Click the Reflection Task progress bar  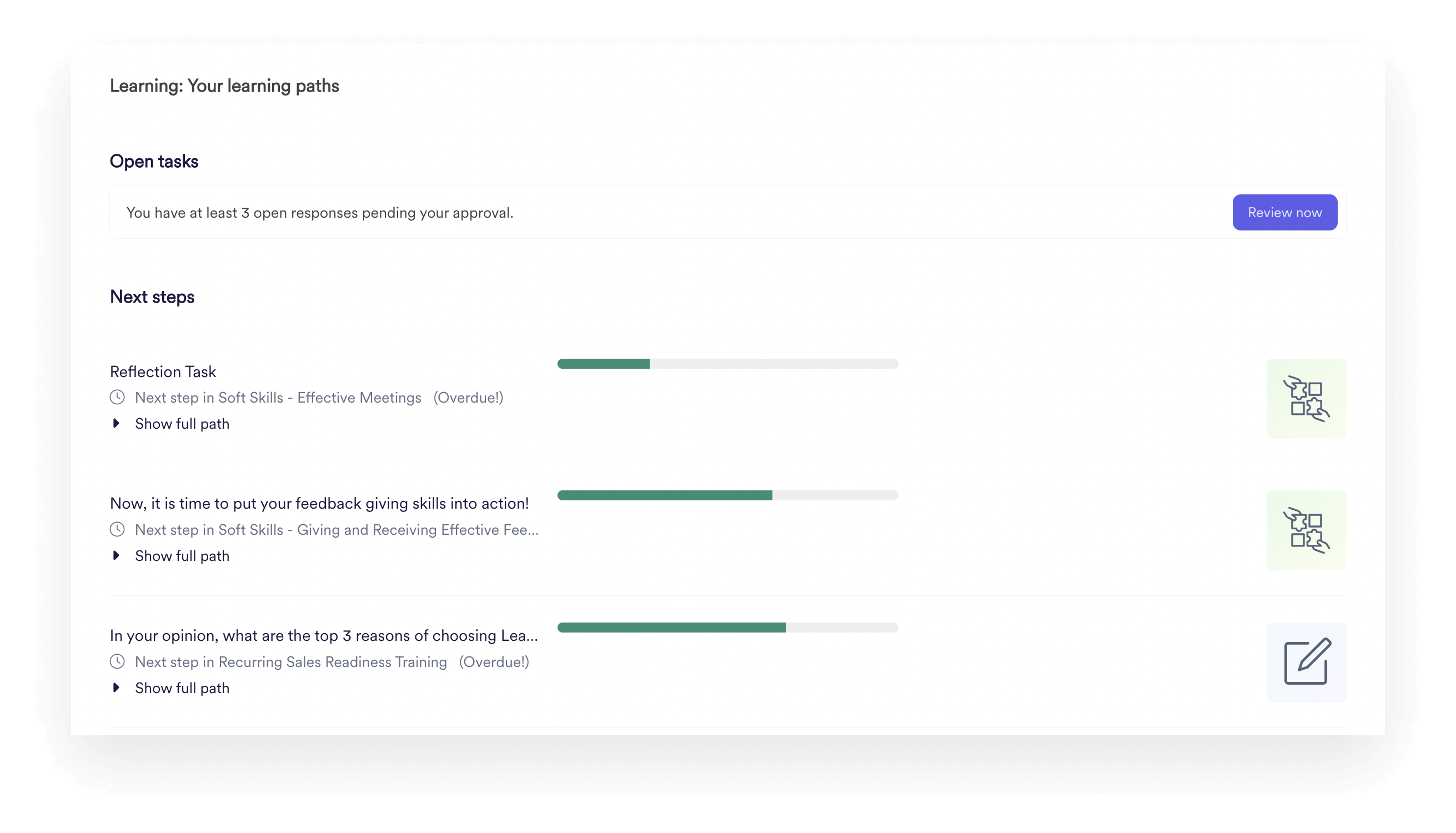pos(727,363)
